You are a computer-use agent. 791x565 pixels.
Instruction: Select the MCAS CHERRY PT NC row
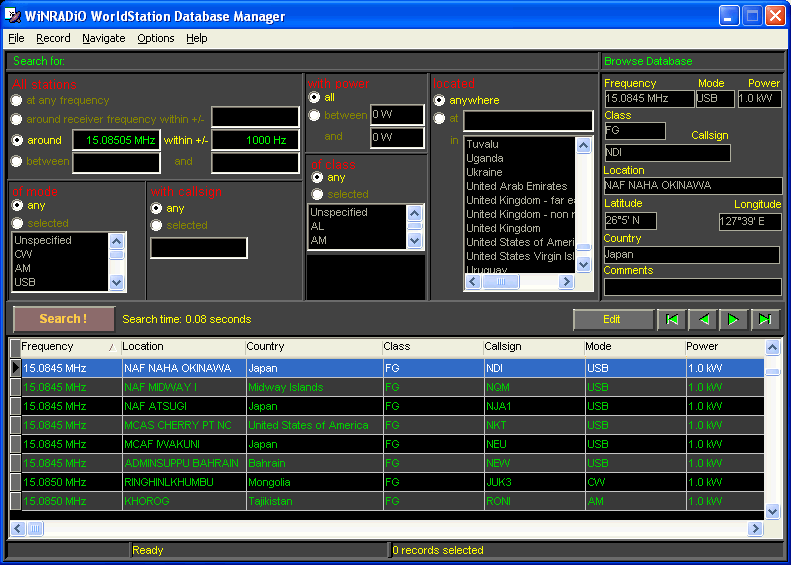(387, 425)
